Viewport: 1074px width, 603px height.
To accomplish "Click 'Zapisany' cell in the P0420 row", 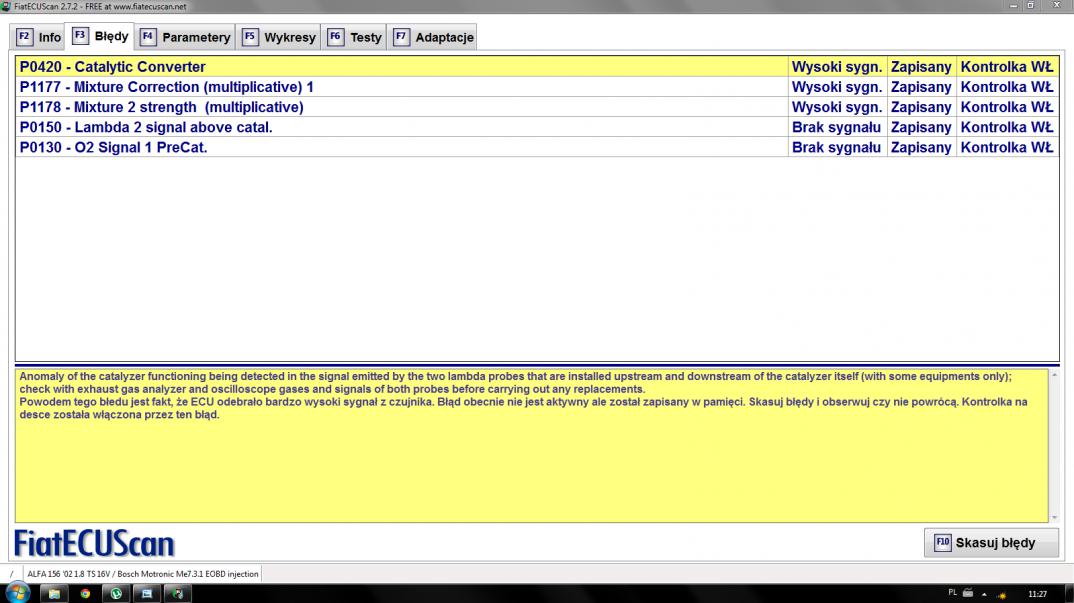I will (x=921, y=66).
